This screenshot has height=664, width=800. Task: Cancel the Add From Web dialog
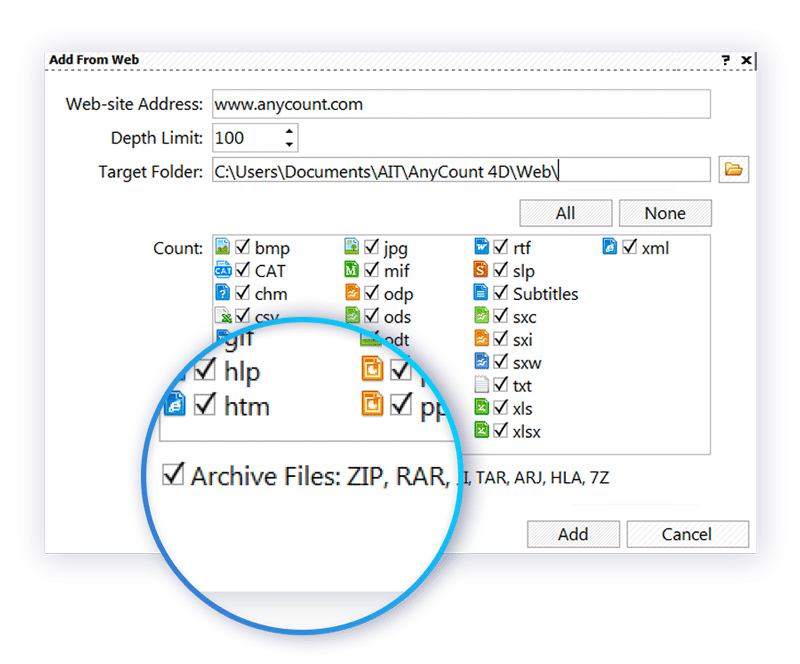[688, 534]
